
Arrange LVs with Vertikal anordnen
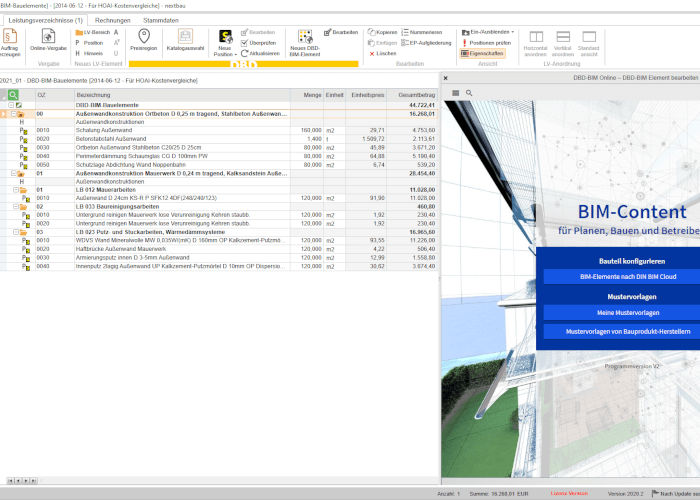[562, 43]
